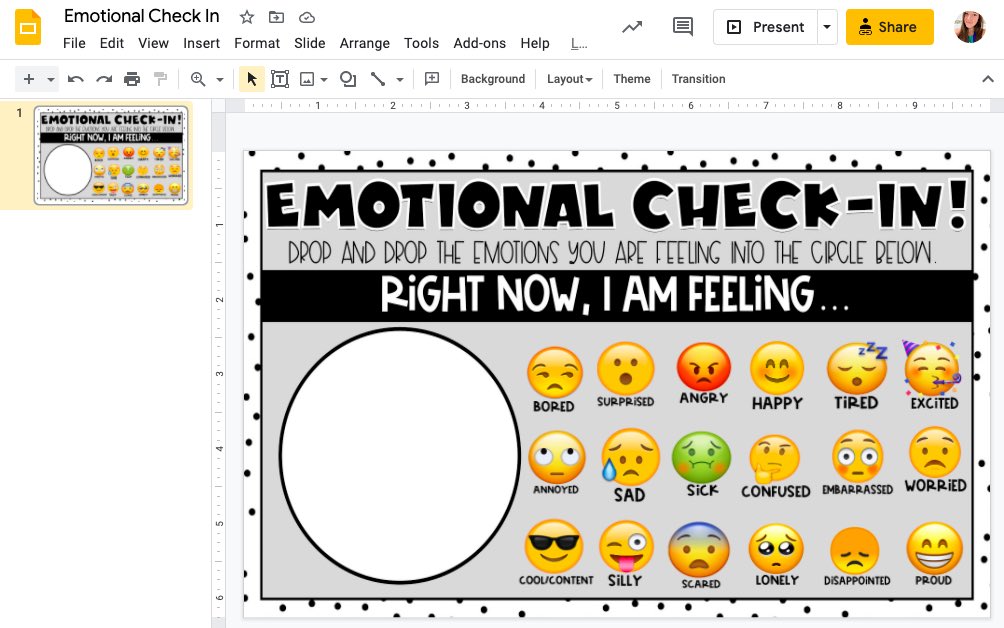This screenshot has height=628, width=1004.
Task: Star the Emotional Check In document
Action: pos(247,17)
